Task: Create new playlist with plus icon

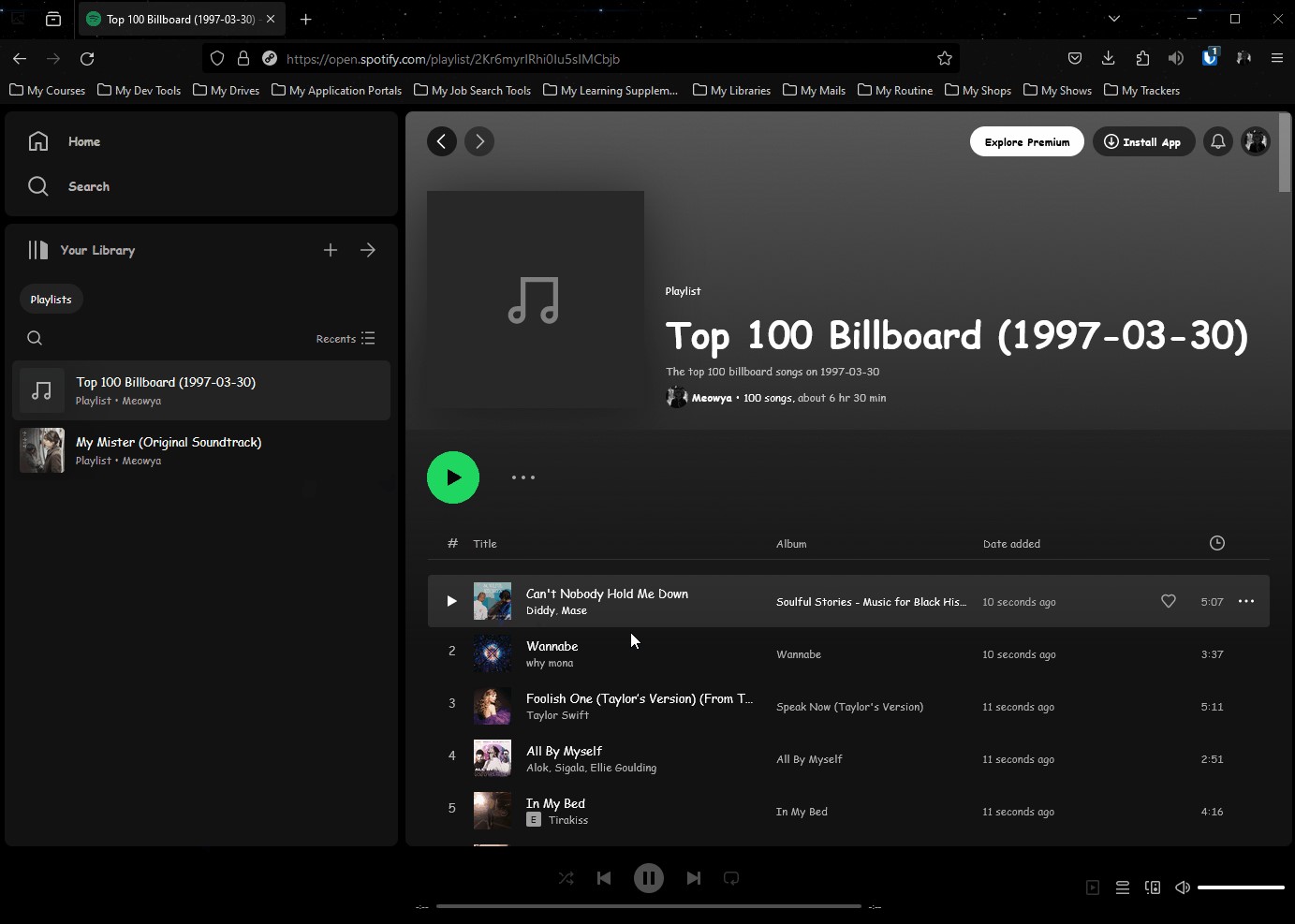Action: tap(331, 250)
